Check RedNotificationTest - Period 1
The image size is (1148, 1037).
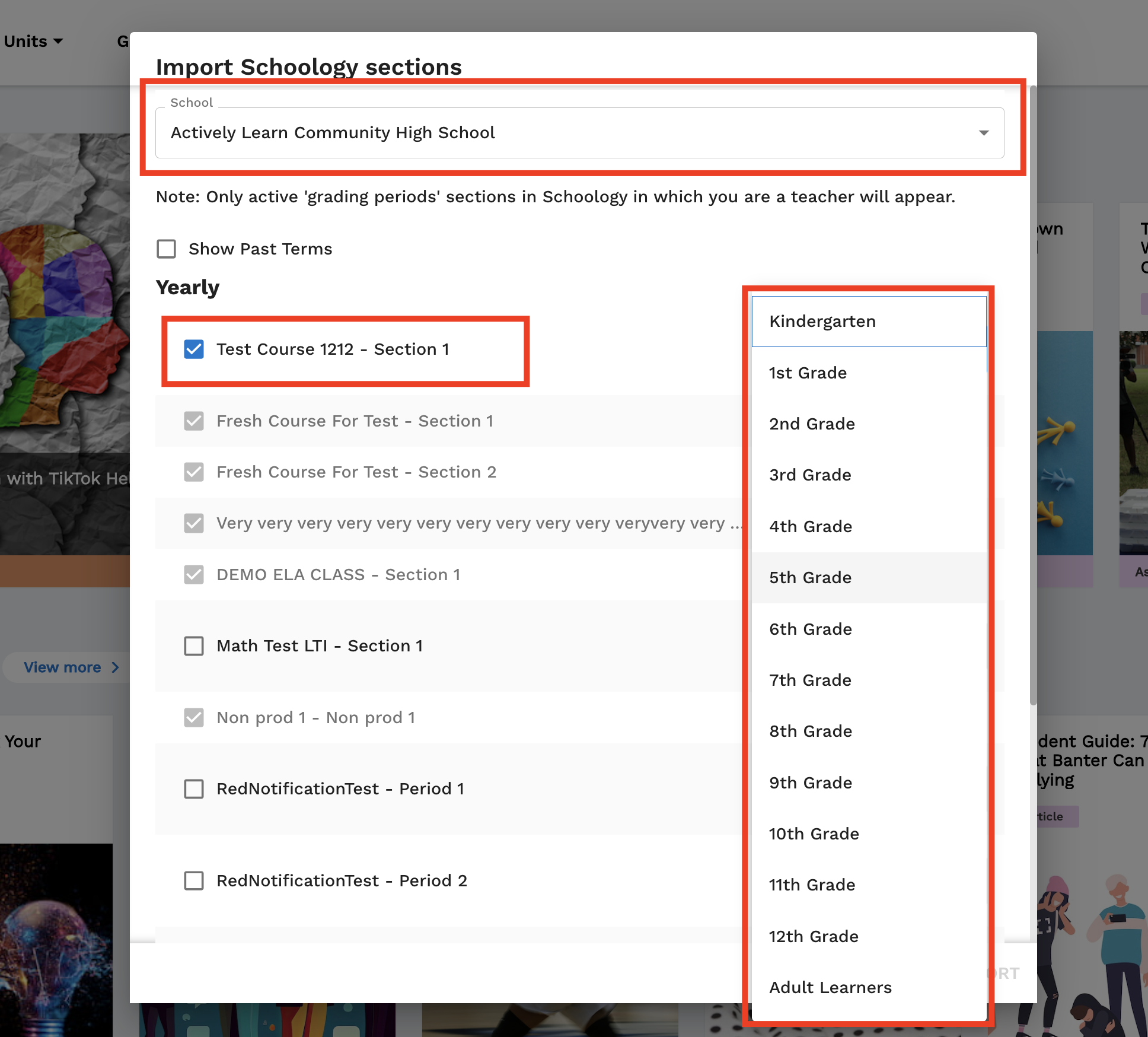194,789
